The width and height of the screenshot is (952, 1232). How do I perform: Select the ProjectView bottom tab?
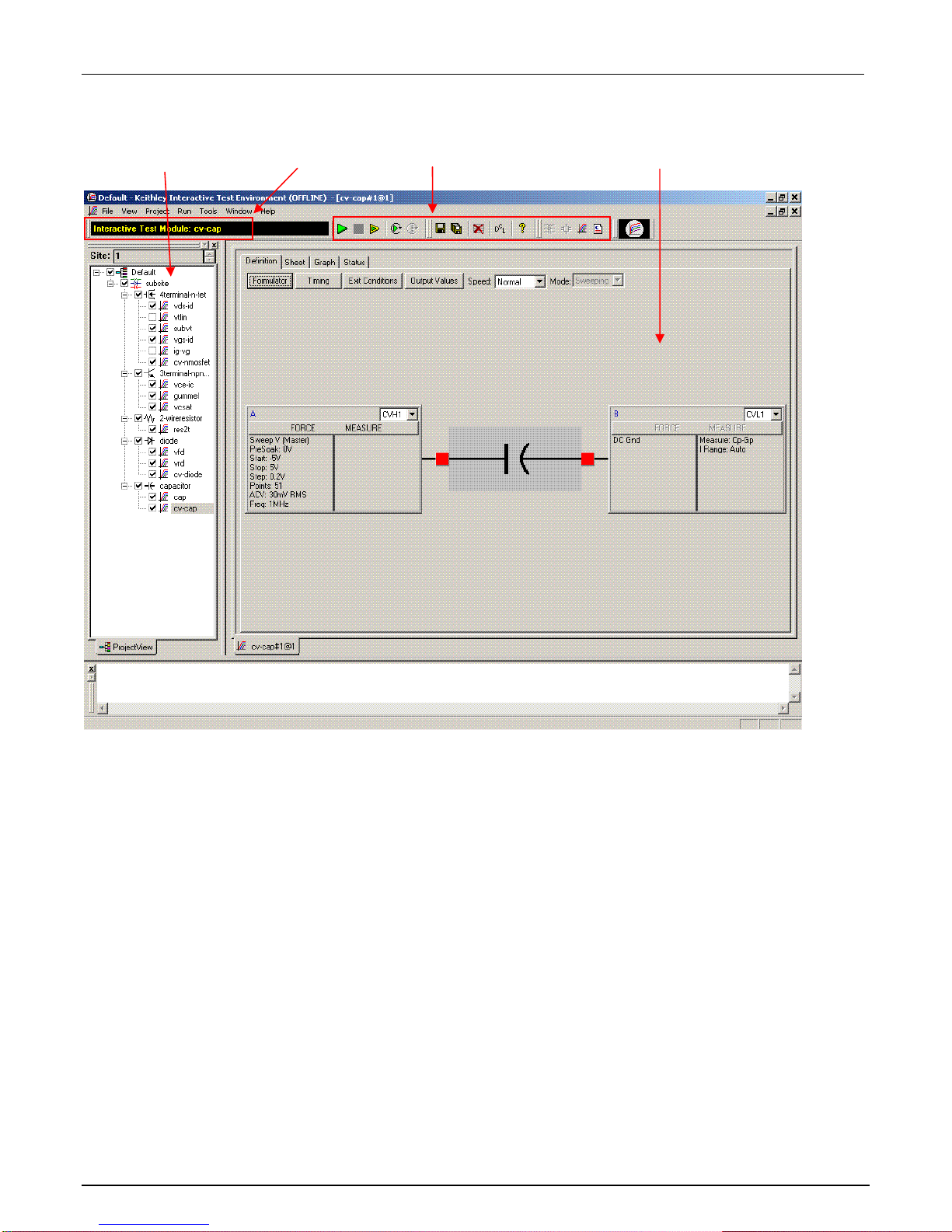point(127,647)
